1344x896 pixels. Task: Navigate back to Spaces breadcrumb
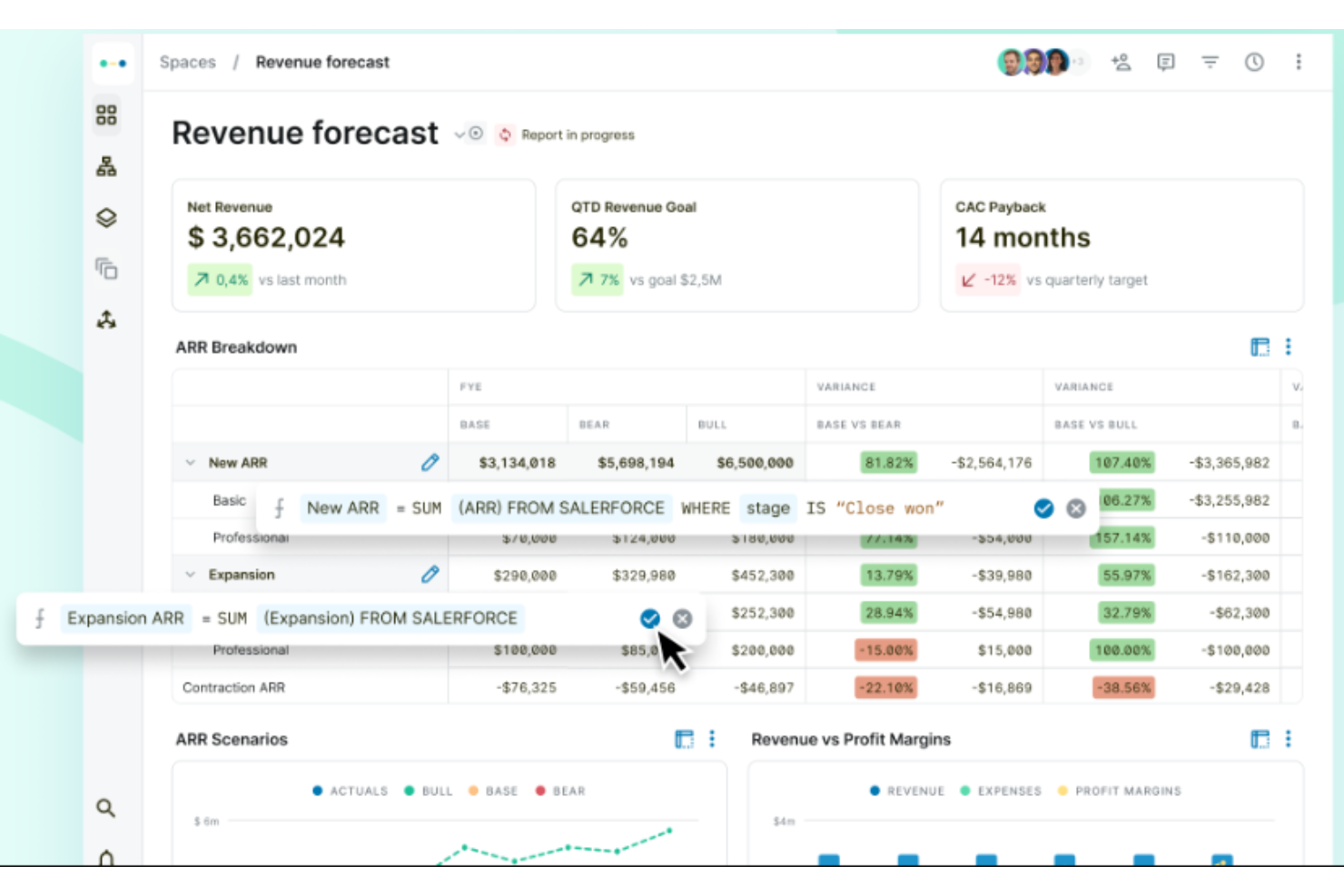[x=187, y=62]
